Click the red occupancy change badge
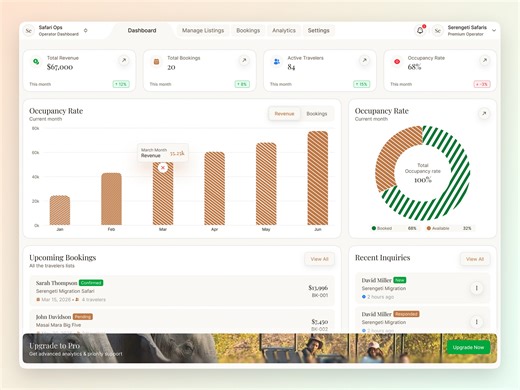Image resolution: width=520 pixels, height=390 pixels. [x=482, y=84]
